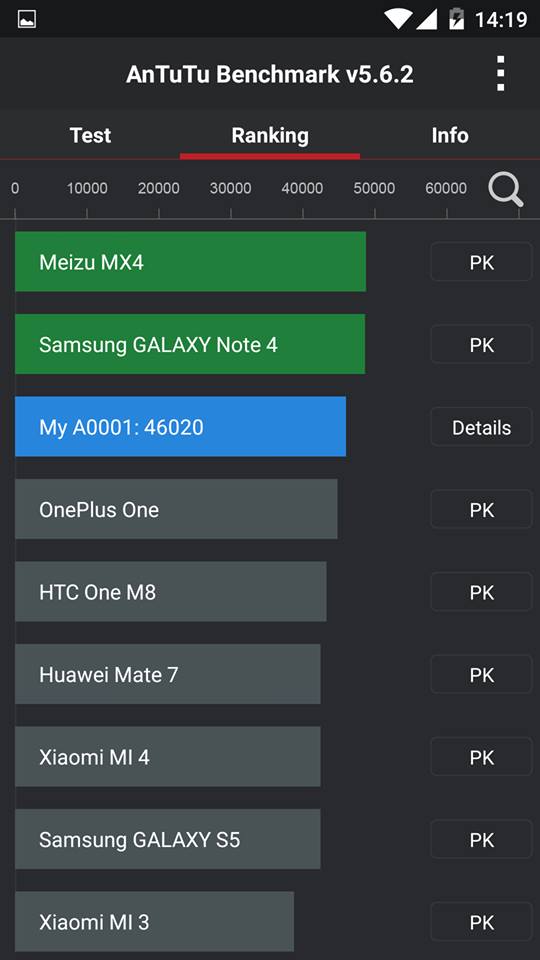Tap the Xiaomi MI 3 ranking bar
The width and height of the screenshot is (540, 960).
point(154,921)
